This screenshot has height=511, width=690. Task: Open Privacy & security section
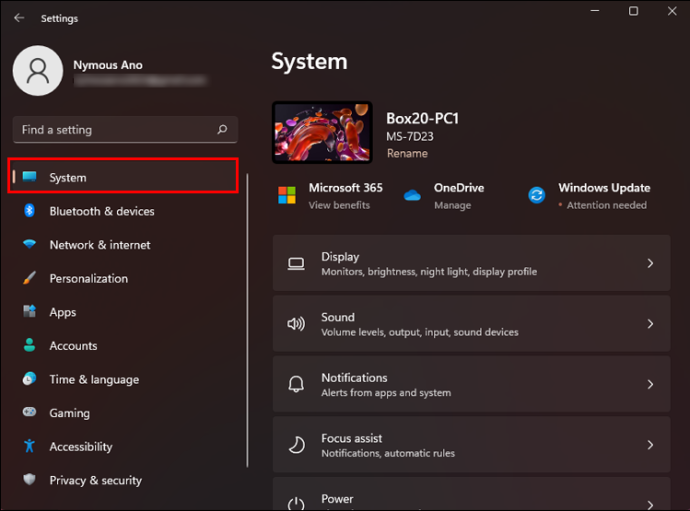click(x=123, y=479)
